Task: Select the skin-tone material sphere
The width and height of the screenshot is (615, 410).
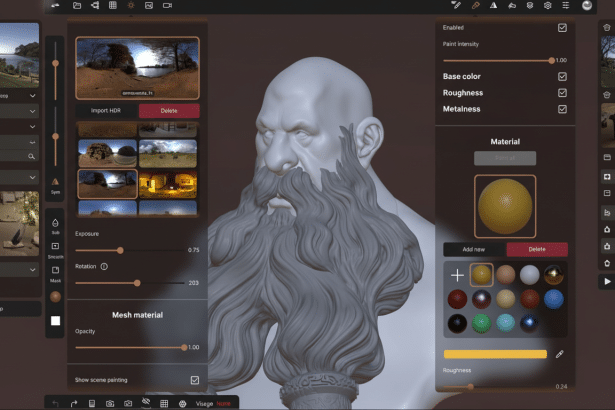Action: coord(506,275)
